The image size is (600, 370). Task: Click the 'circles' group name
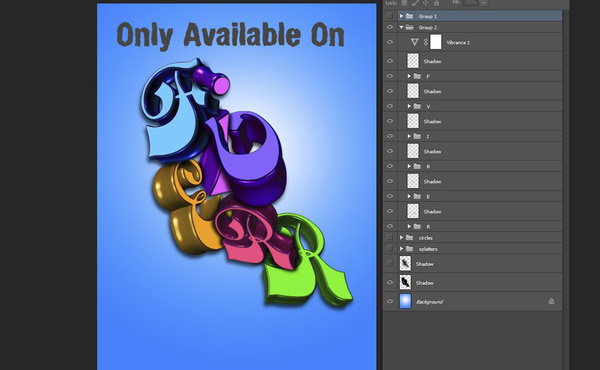coord(426,238)
